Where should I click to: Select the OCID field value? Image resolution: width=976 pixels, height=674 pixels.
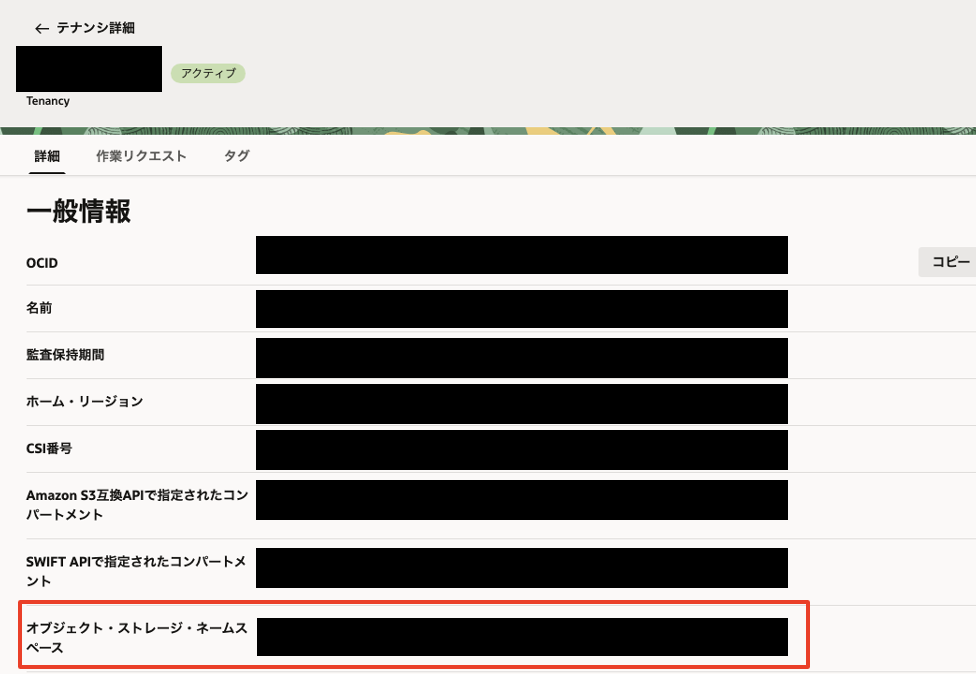(521, 255)
